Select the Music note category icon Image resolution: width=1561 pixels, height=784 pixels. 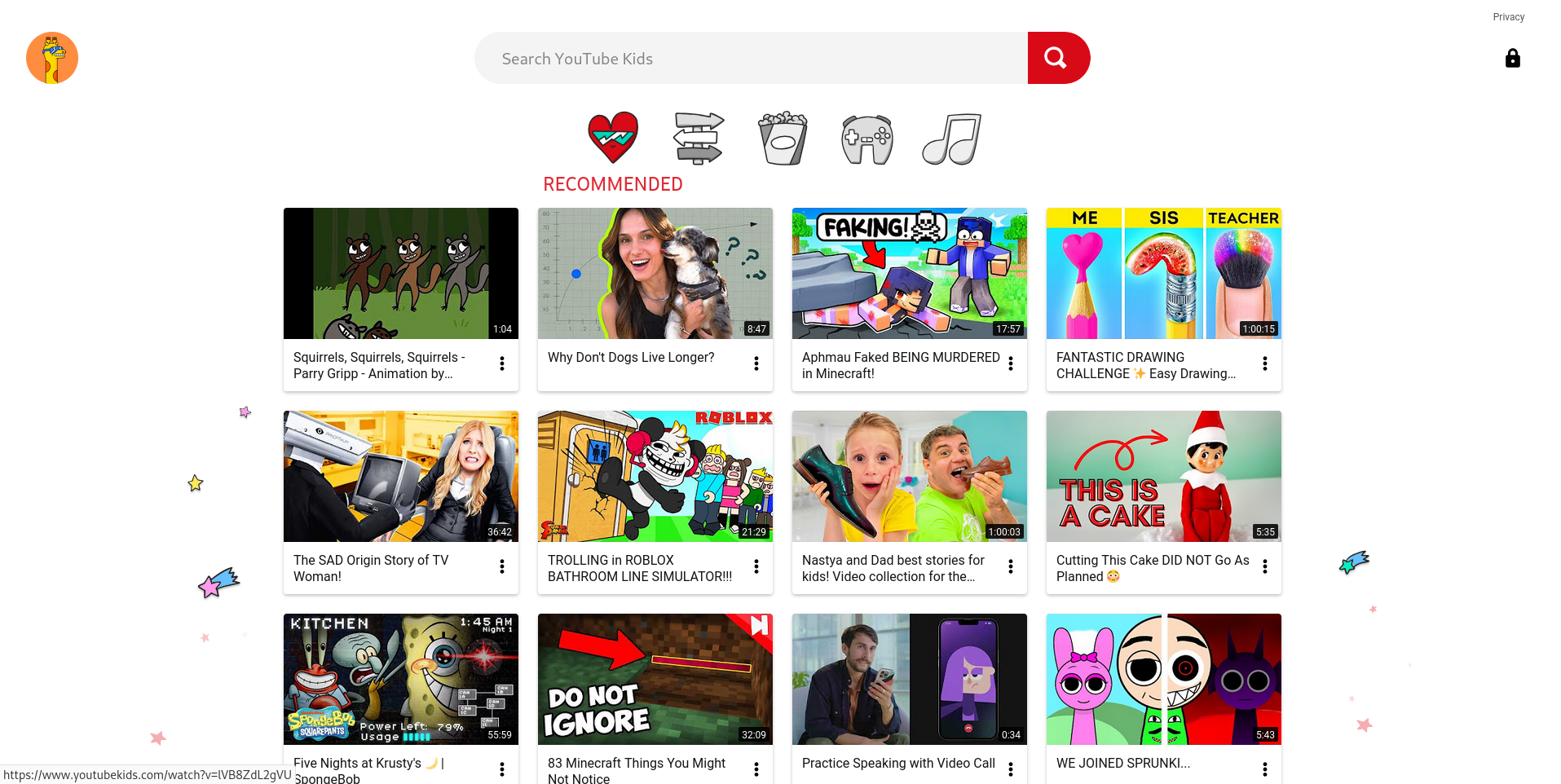click(951, 139)
